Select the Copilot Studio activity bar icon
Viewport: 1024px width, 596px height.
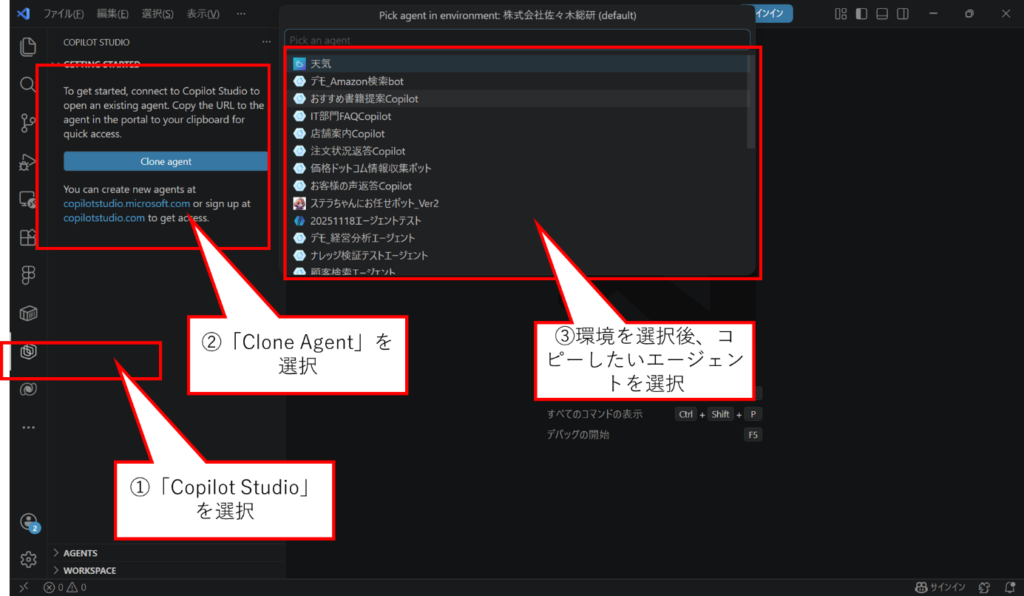coord(28,352)
